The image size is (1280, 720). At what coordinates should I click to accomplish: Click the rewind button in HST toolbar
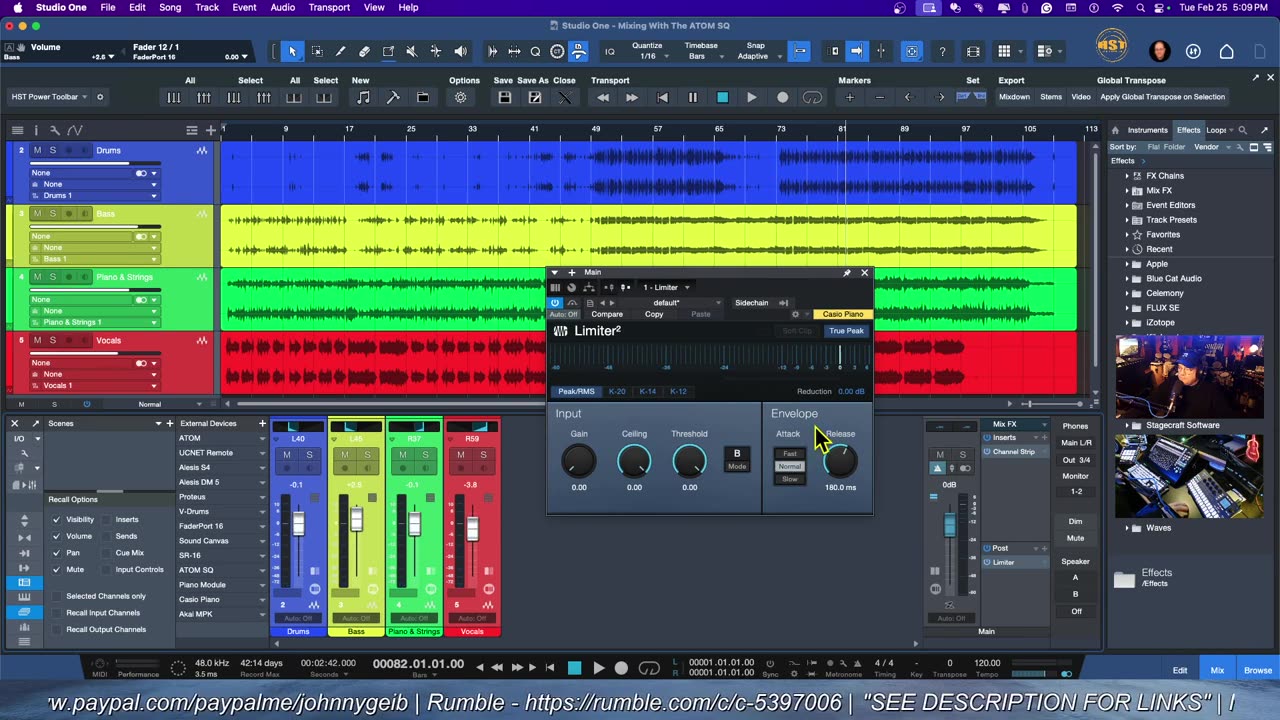603,97
